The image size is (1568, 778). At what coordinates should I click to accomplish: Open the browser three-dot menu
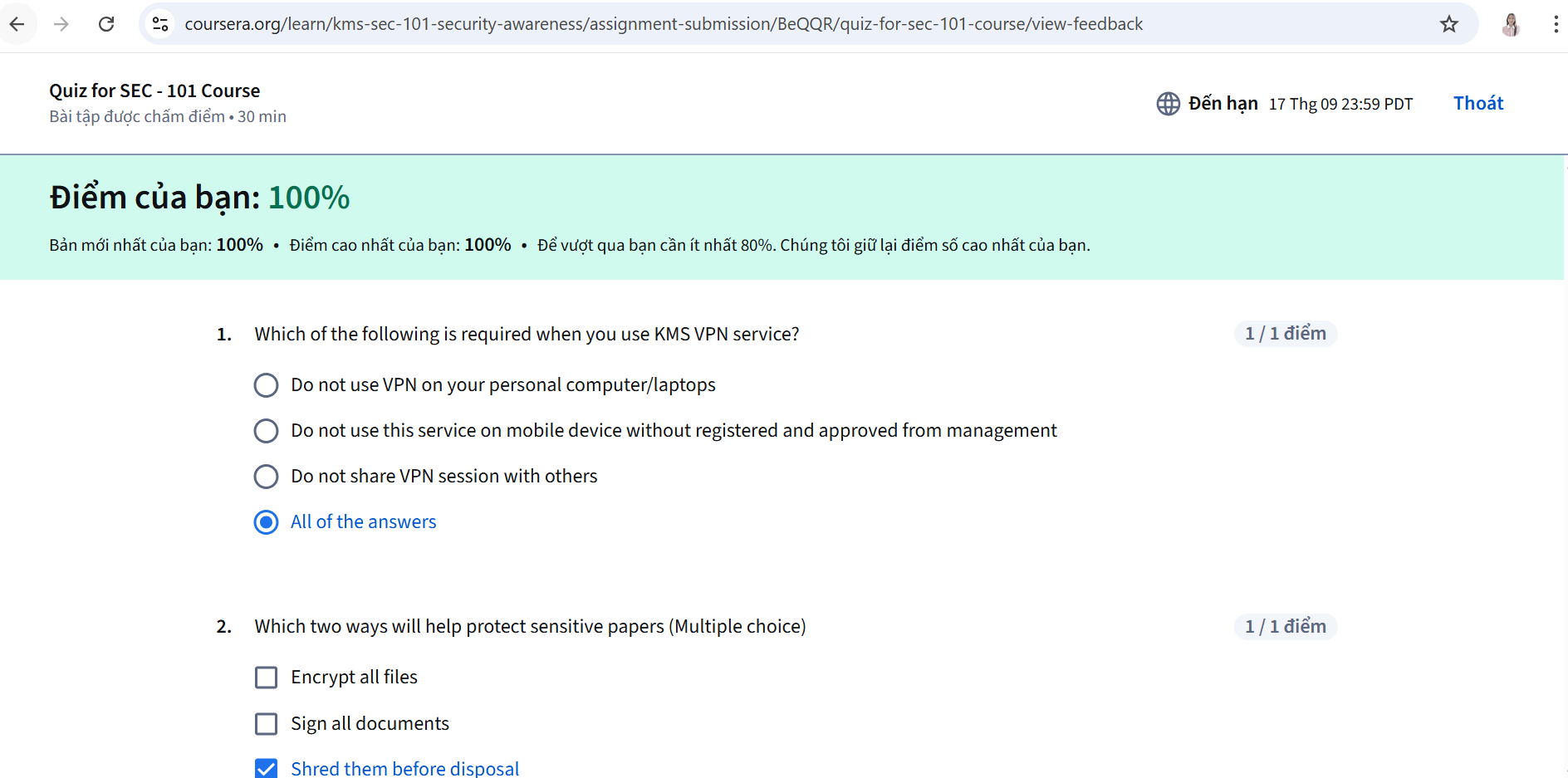[1556, 24]
